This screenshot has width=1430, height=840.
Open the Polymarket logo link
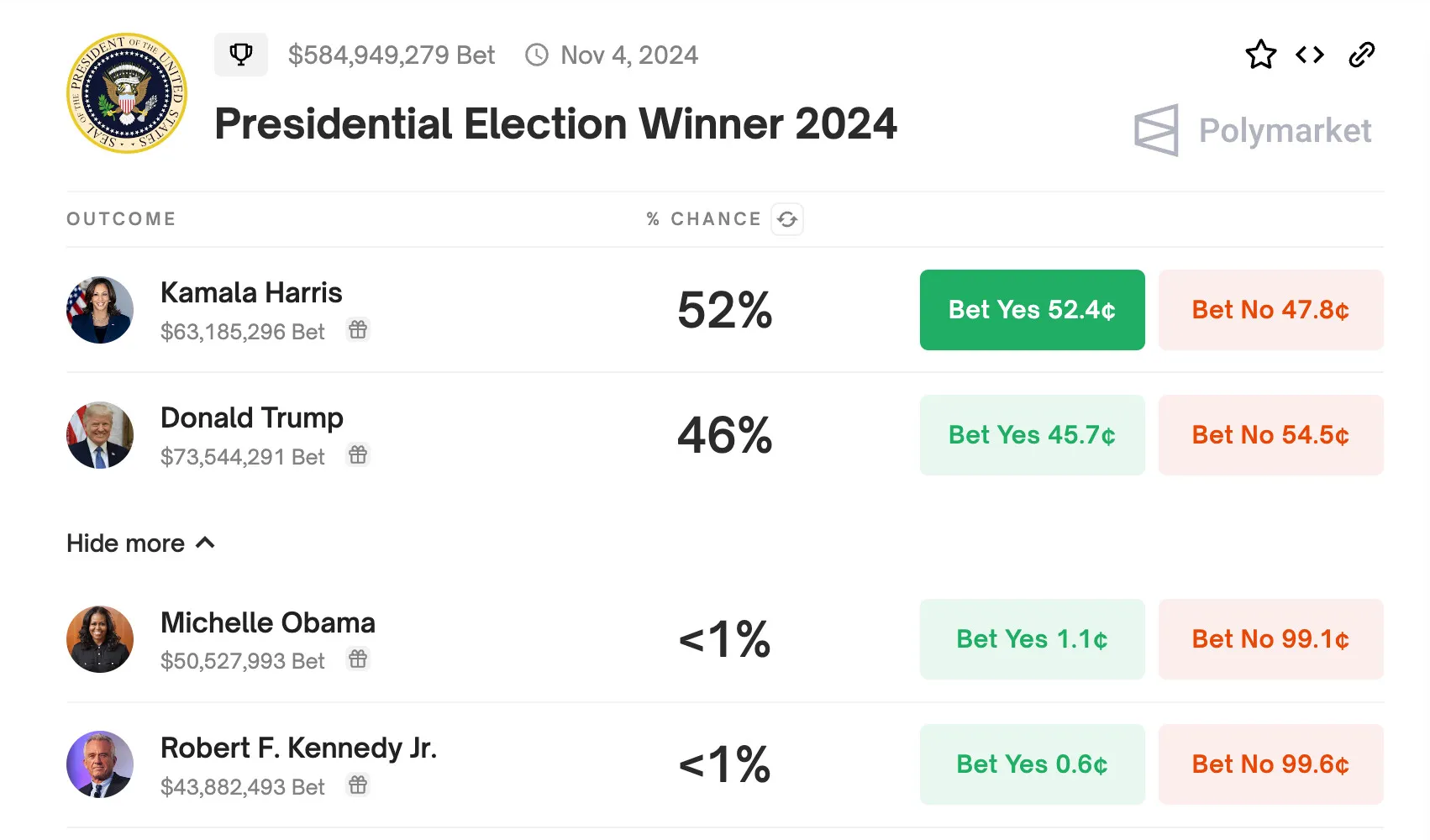pos(1252,131)
